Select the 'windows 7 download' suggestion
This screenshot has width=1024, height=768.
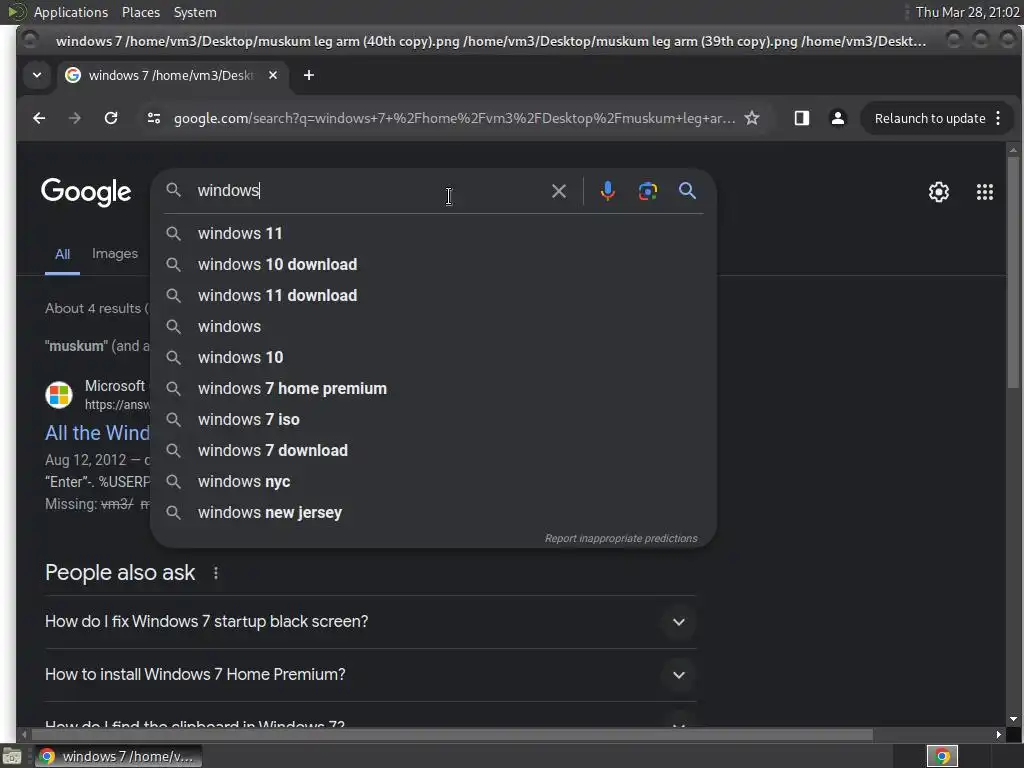(434, 451)
